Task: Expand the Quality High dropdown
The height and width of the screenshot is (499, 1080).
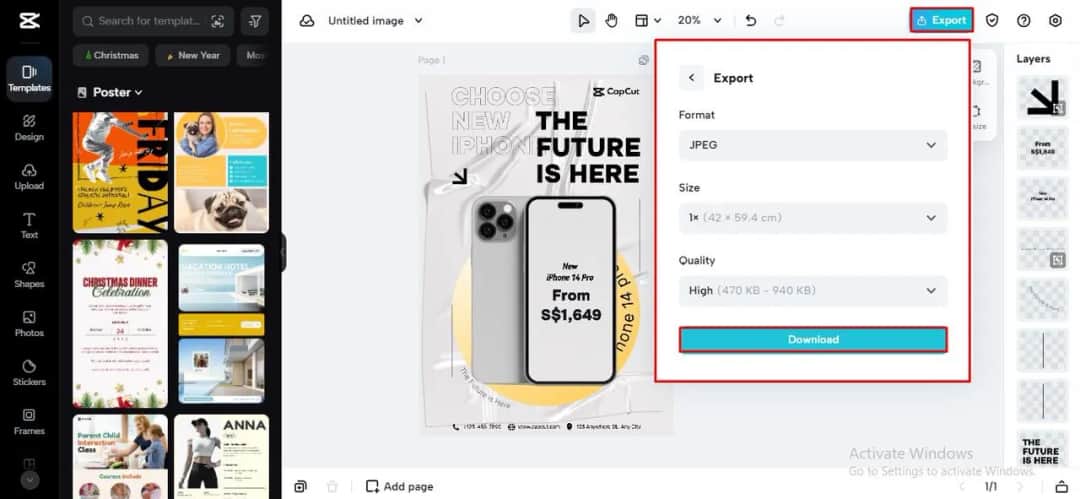Action: tap(812, 290)
